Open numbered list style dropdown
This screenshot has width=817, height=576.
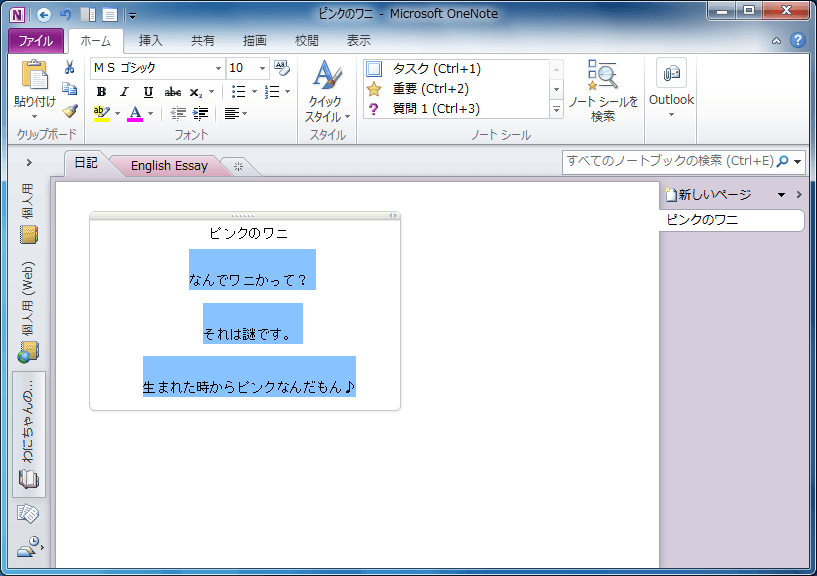(x=288, y=92)
